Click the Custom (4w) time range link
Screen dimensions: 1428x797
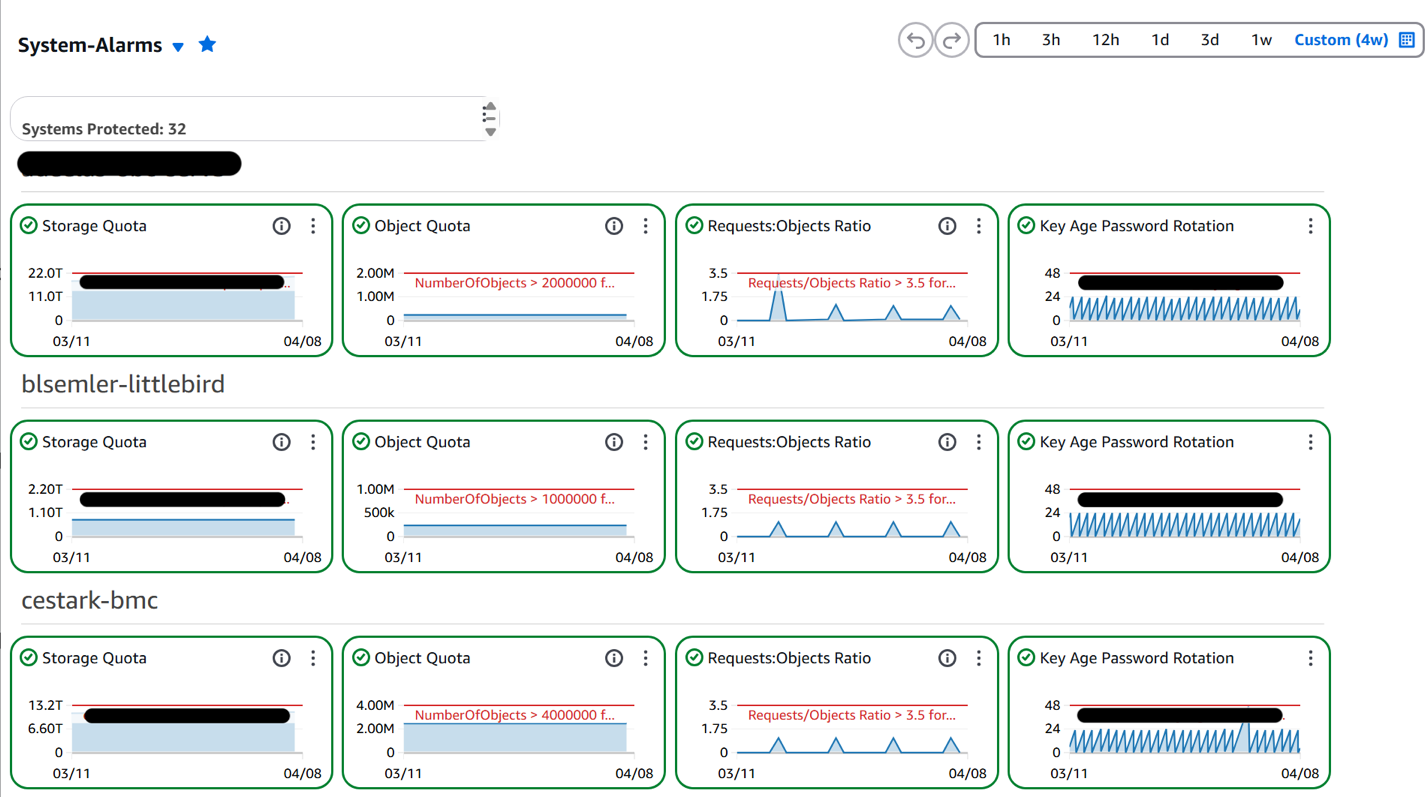click(1341, 40)
